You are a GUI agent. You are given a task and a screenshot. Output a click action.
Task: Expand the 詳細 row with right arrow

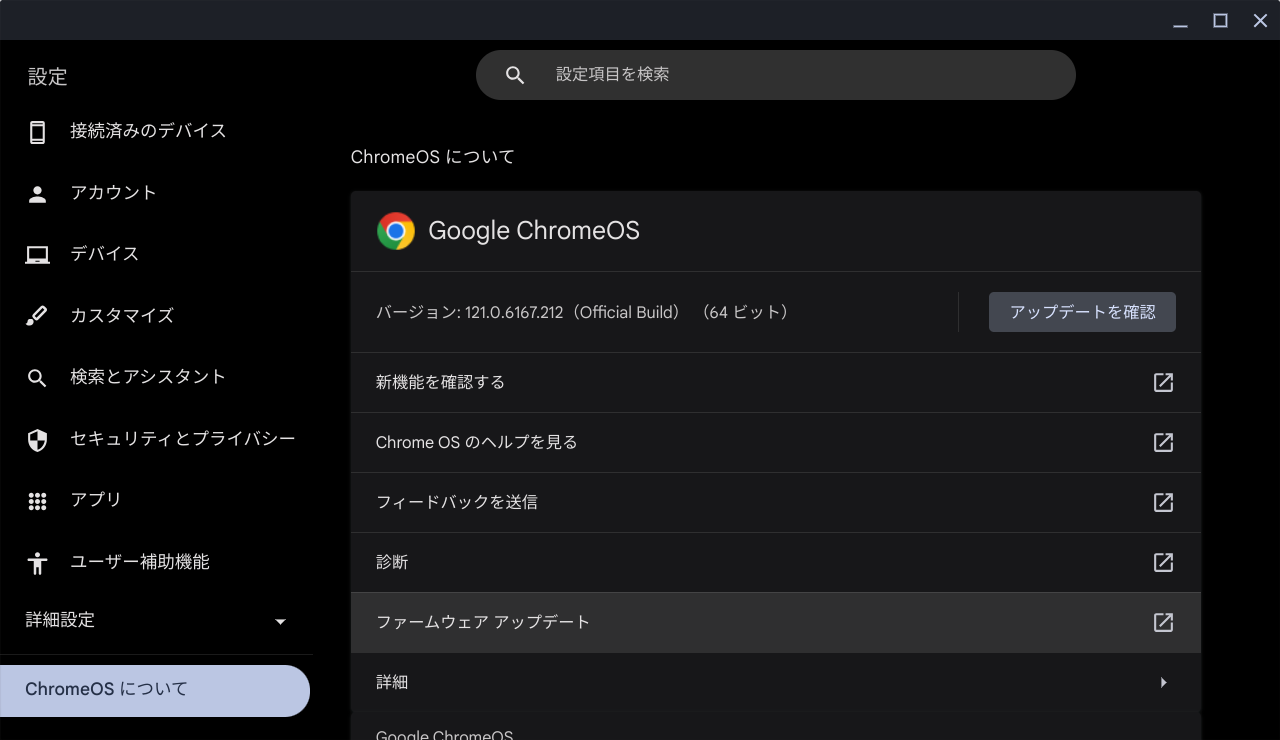point(1163,682)
